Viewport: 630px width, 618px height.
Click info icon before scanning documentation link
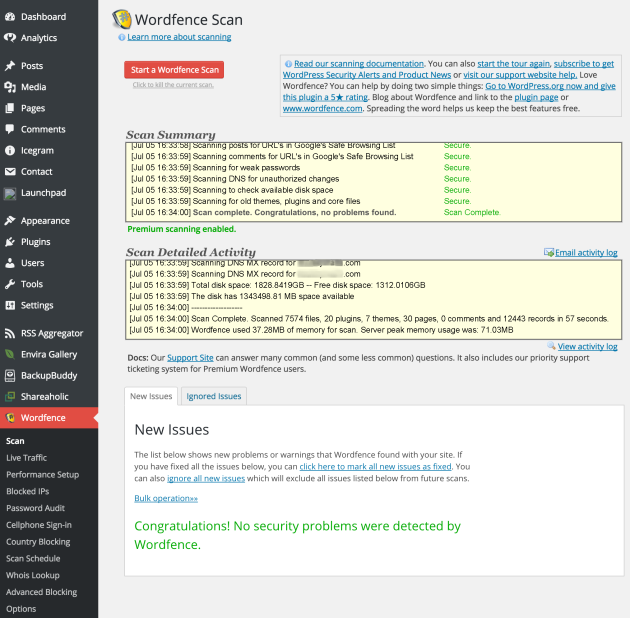pos(288,64)
